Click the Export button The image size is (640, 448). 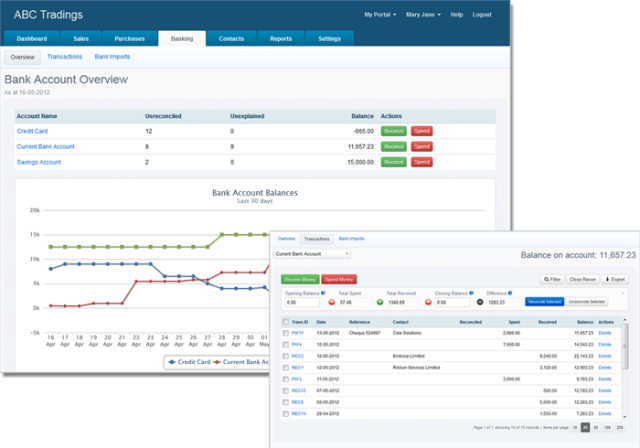coord(615,279)
